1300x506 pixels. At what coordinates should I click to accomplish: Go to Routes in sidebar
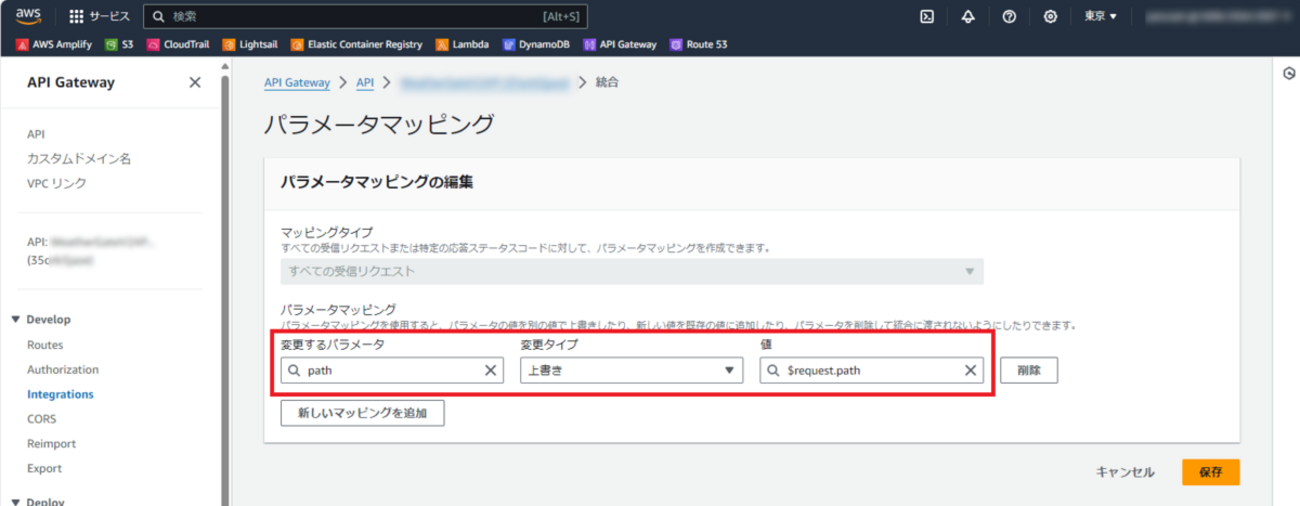(x=45, y=345)
